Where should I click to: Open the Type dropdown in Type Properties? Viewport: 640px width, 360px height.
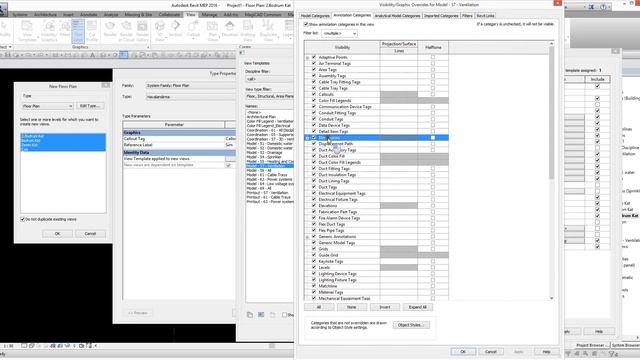[x=191, y=97]
